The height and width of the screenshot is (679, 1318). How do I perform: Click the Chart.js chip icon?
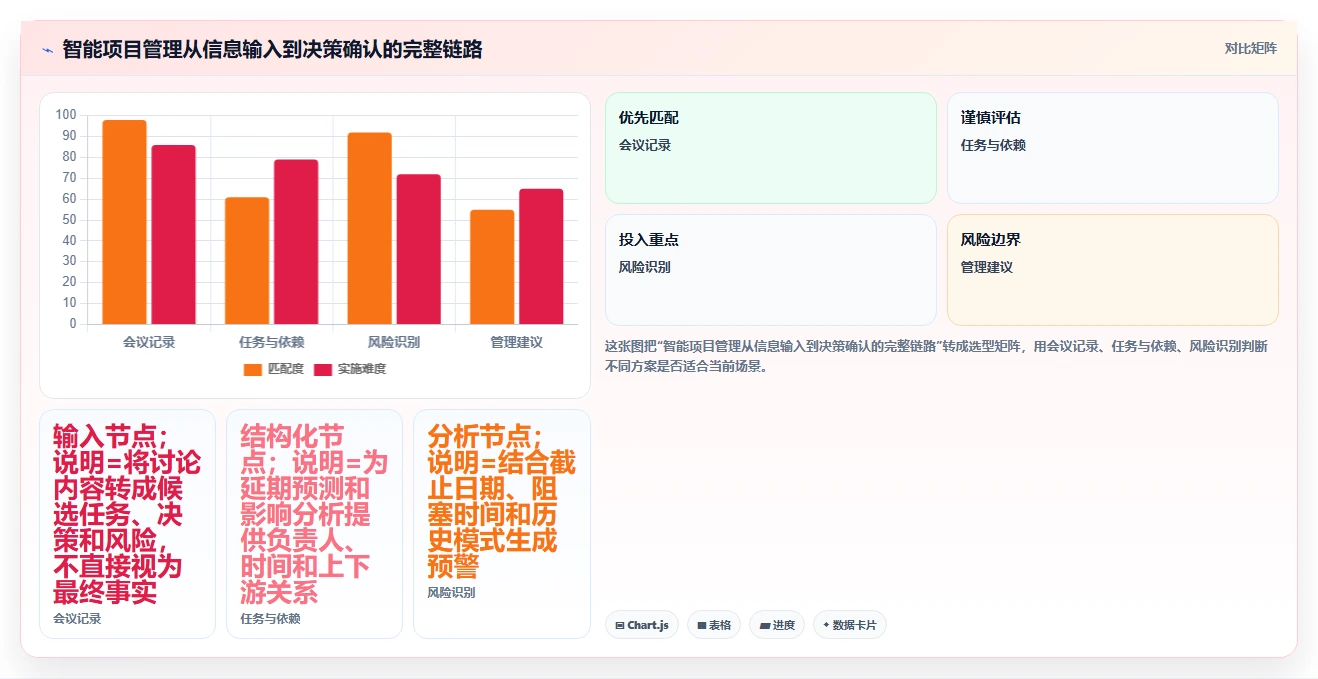[620, 626]
